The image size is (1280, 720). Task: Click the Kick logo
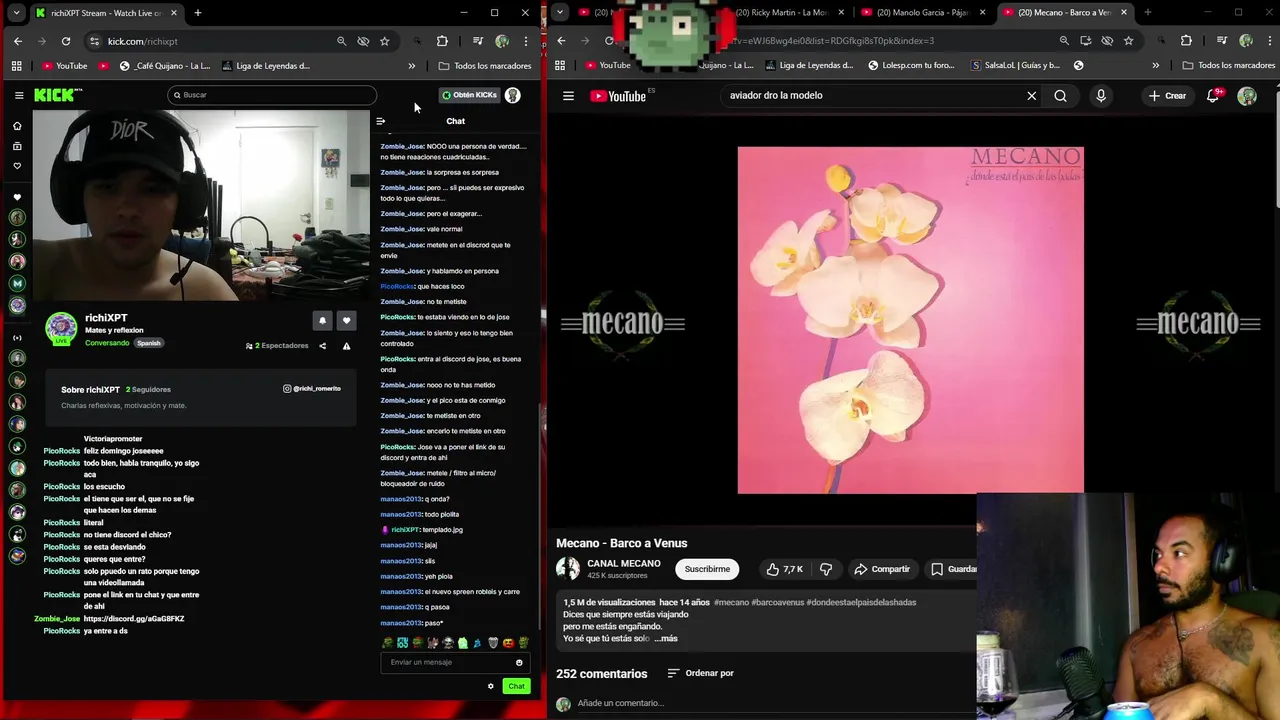[58, 95]
